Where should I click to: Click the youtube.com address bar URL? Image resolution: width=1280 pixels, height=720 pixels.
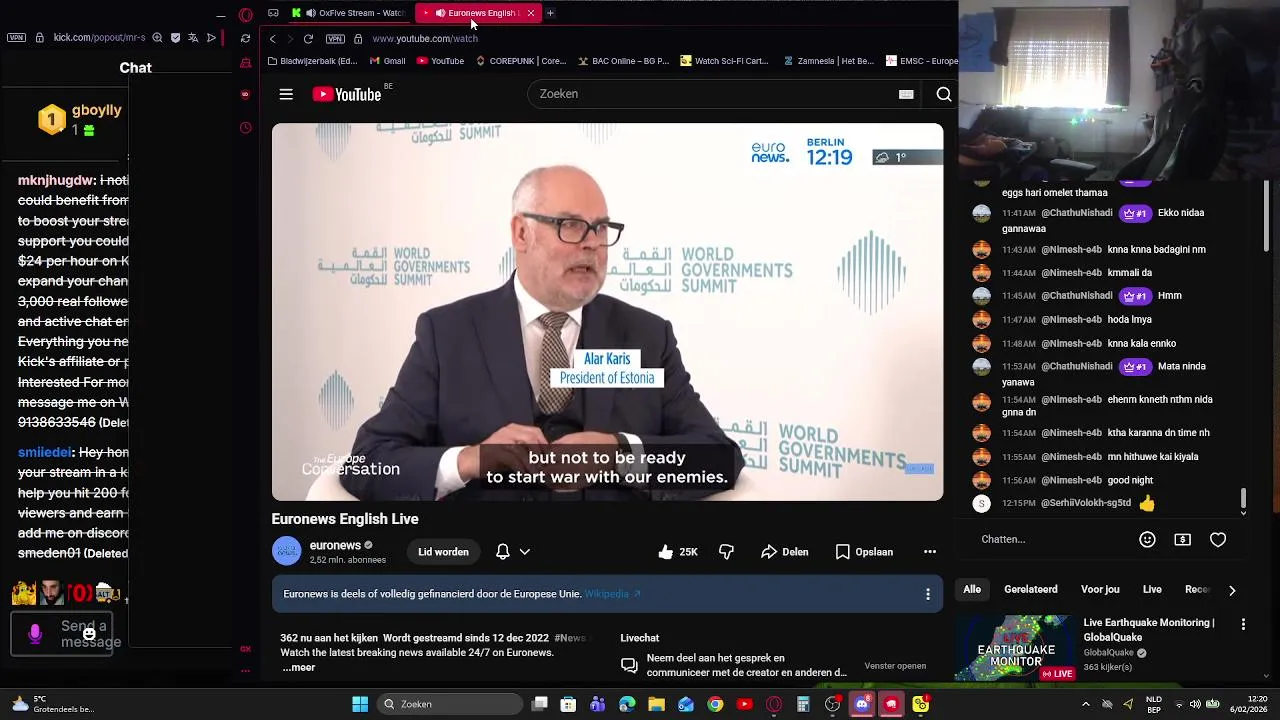coord(425,39)
